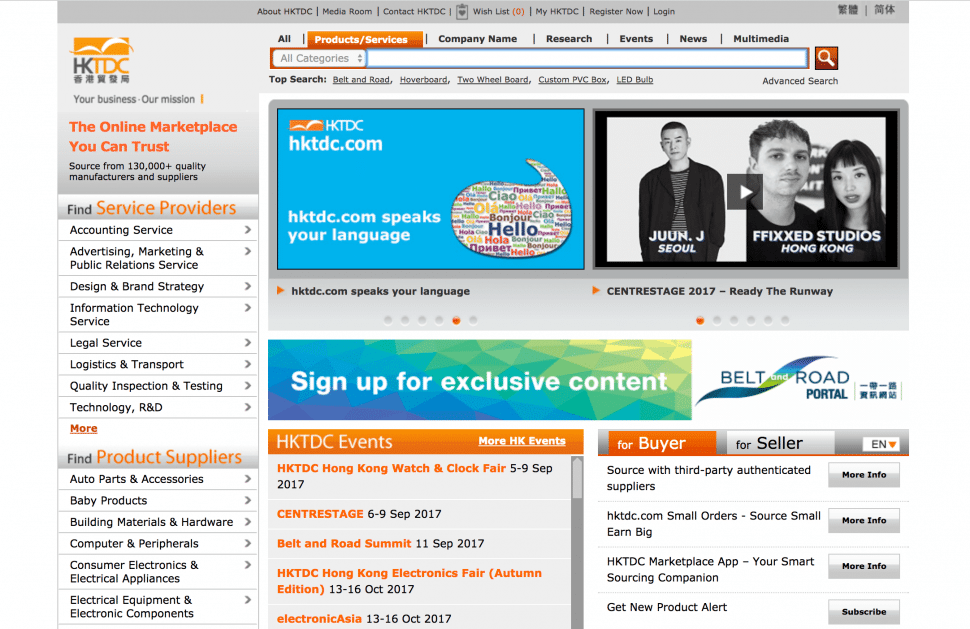
Task: Open the All Categories dropdown
Action: [319, 58]
